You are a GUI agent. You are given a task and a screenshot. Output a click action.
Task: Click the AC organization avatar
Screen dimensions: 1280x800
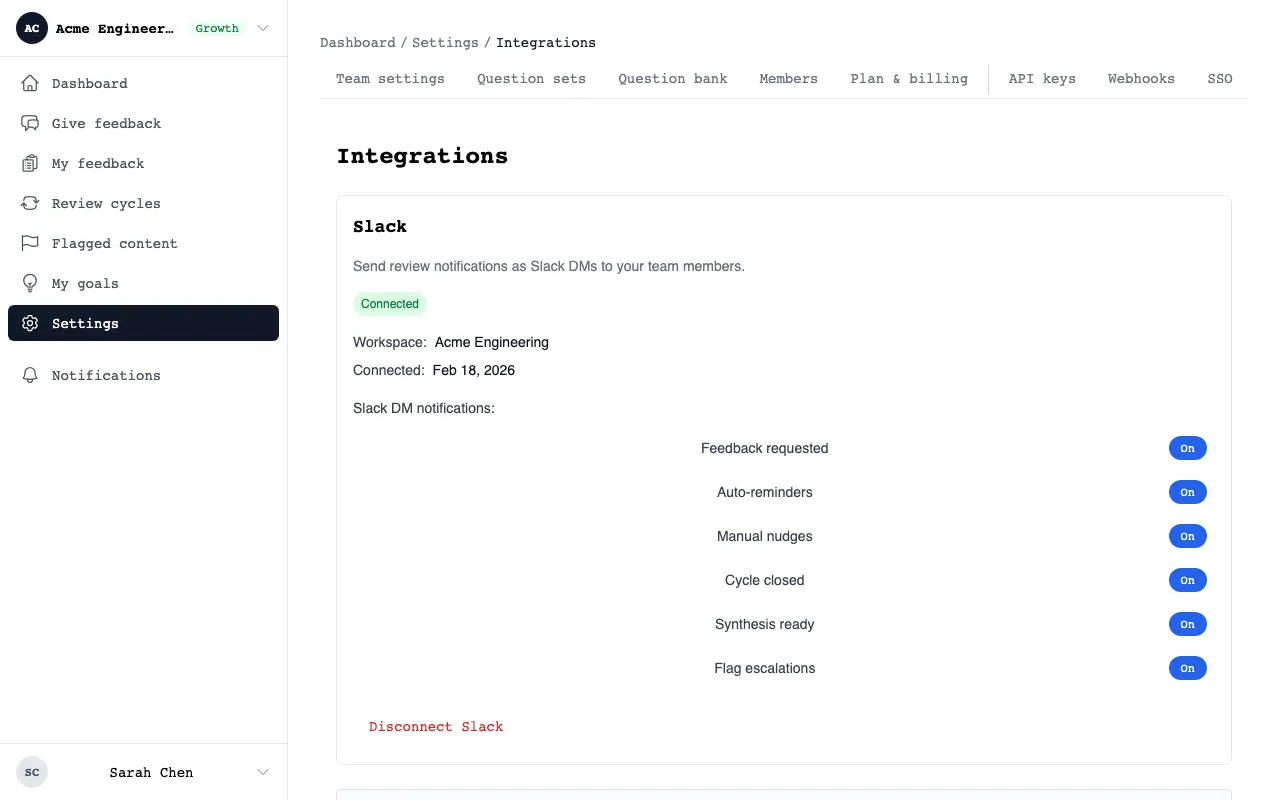pyautogui.click(x=32, y=28)
